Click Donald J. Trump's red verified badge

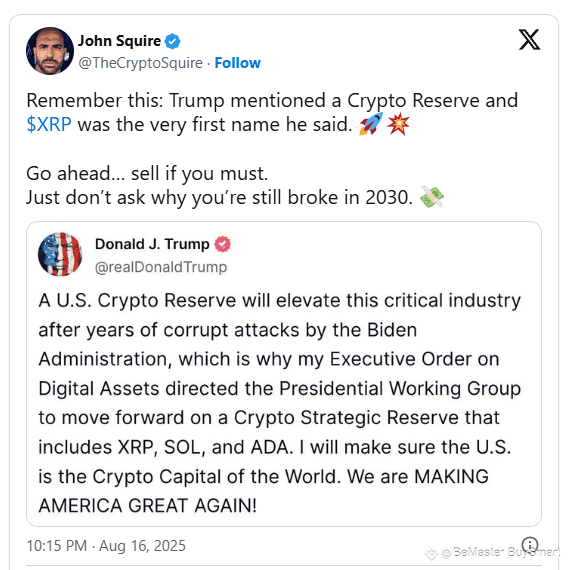pos(222,244)
